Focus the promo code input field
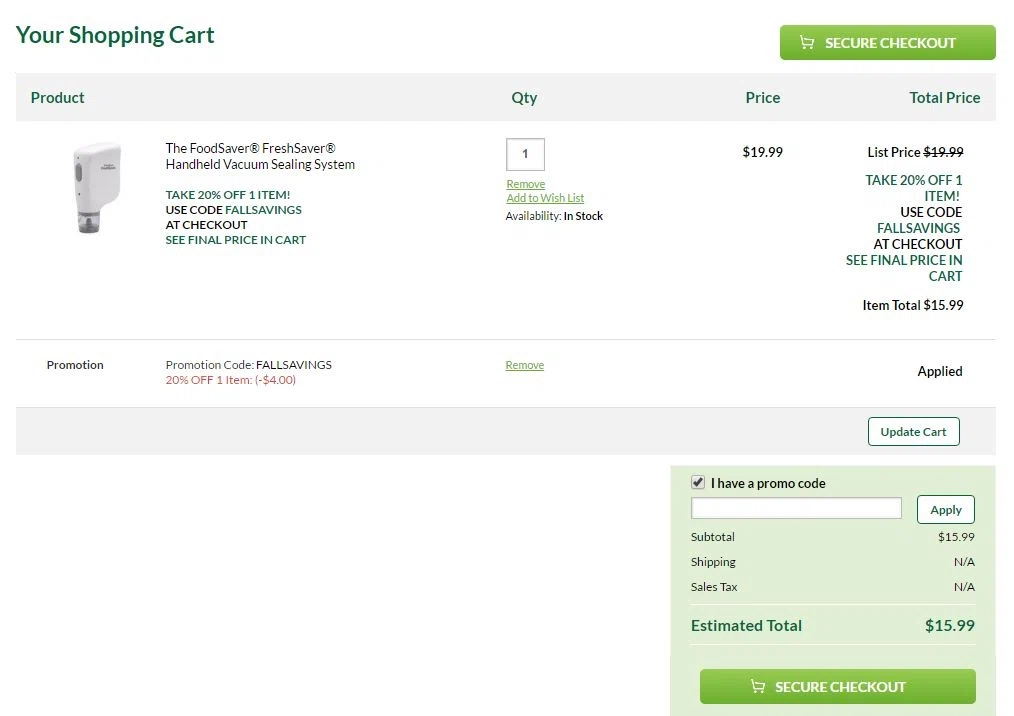The height and width of the screenshot is (716, 1014). coord(796,508)
